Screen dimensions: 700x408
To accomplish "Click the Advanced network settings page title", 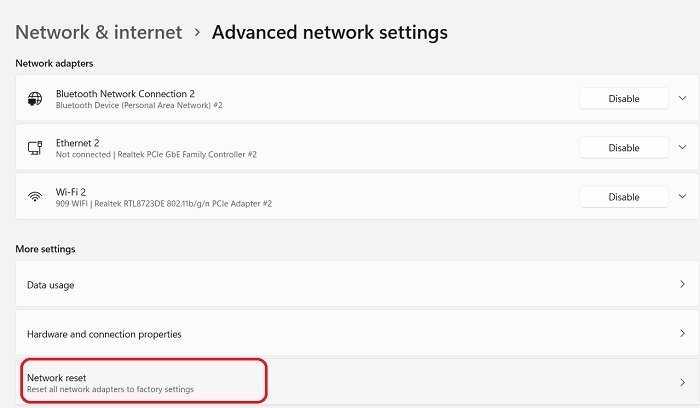I will point(330,32).
